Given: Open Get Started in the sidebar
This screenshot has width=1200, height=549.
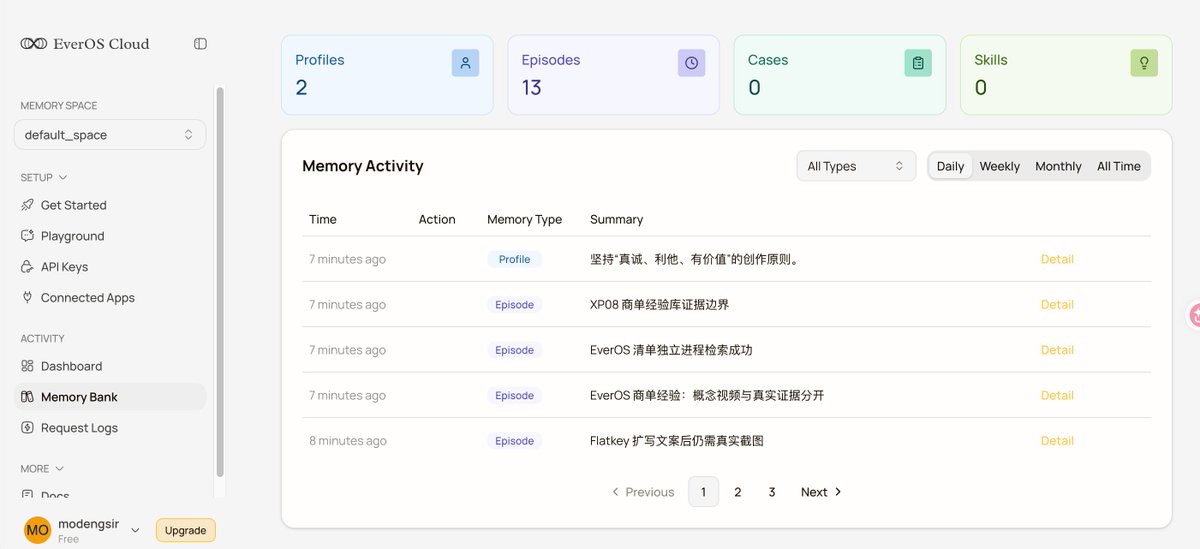Looking at the screenshot, I should (x=110, y=205).
